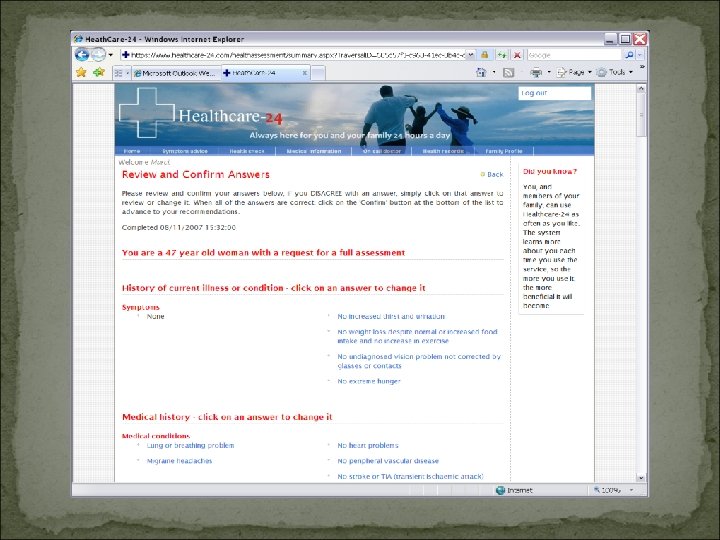720x540 pixels.
Task: Click the Add to Favorites star icon
Action: point(99,72)
